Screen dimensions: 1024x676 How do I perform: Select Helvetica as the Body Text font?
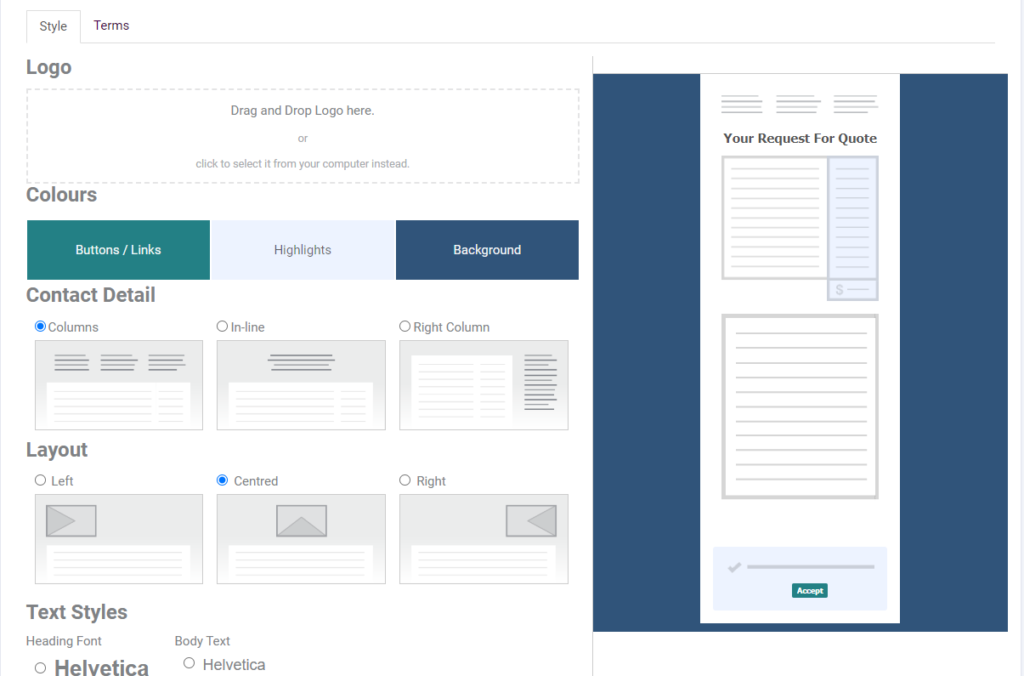[x=189, y=662]
